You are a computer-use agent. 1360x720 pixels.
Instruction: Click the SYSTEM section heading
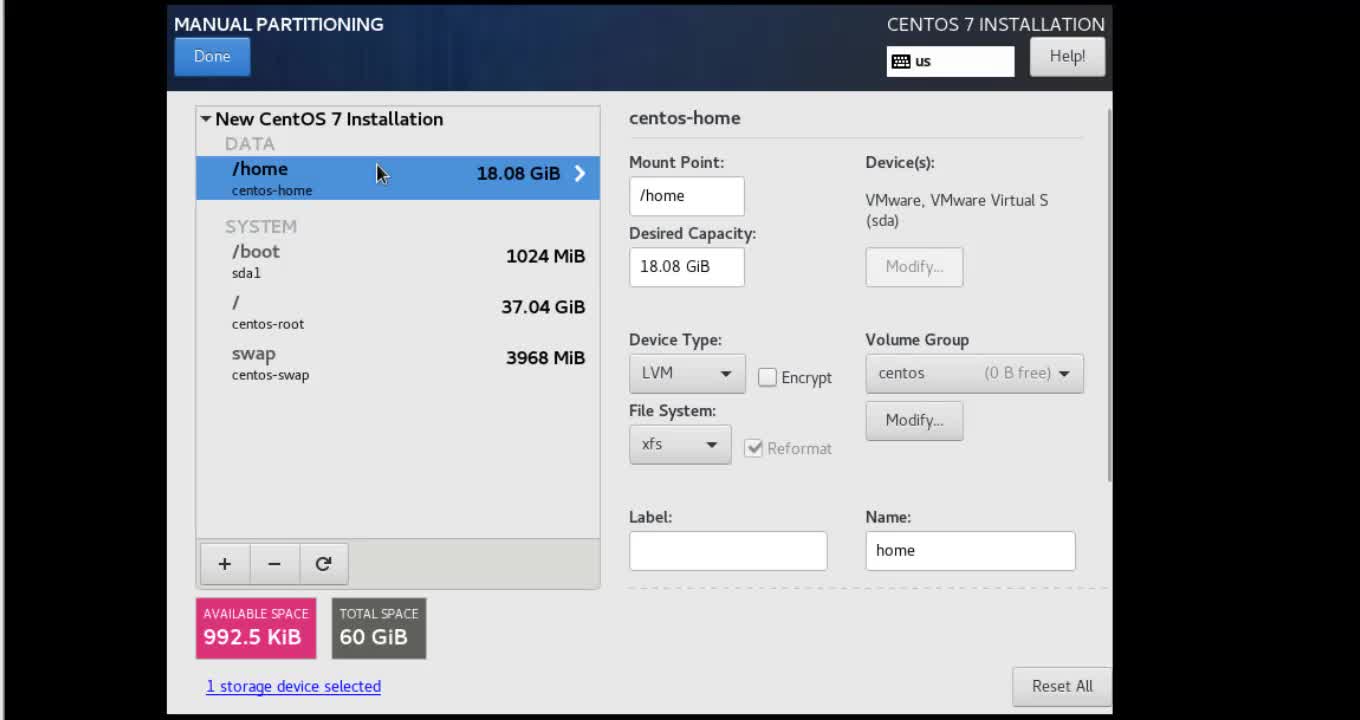[261, 227]
